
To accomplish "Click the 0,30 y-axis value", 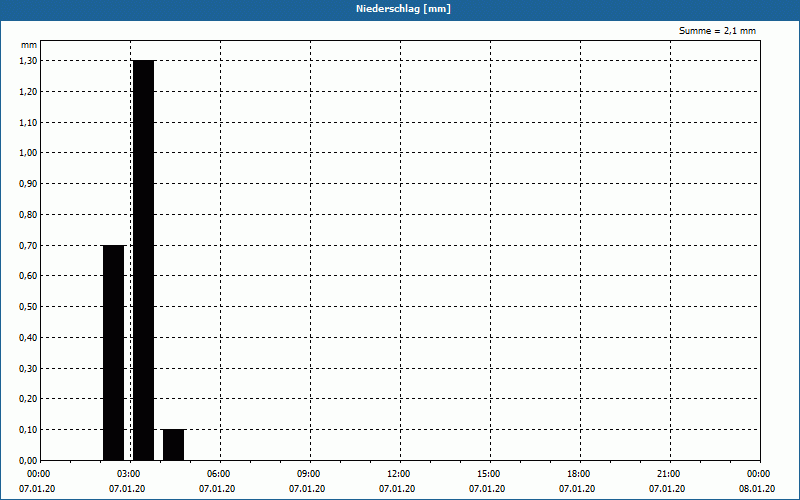I will click(28, 368).
